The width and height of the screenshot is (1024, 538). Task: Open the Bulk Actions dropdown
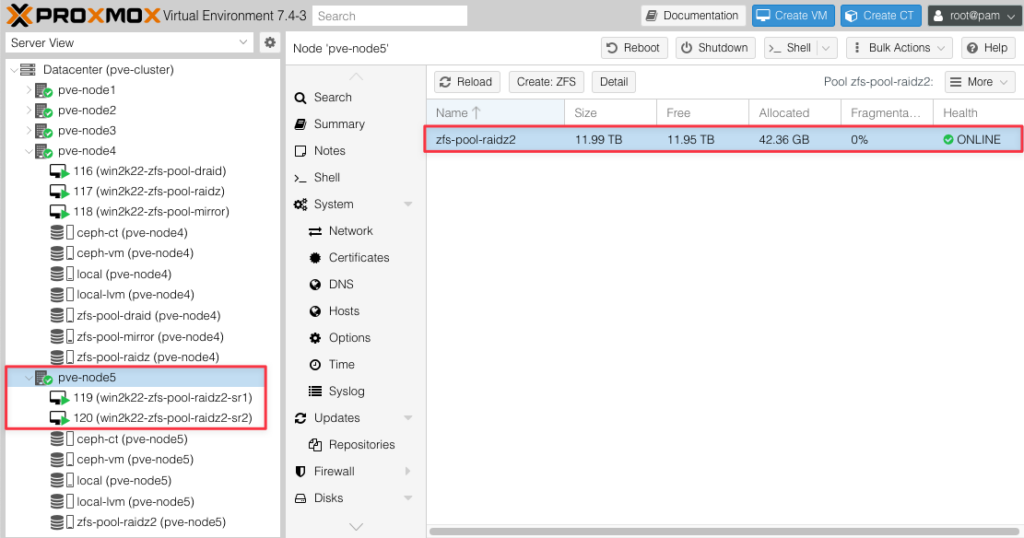[x=899, y=48]
